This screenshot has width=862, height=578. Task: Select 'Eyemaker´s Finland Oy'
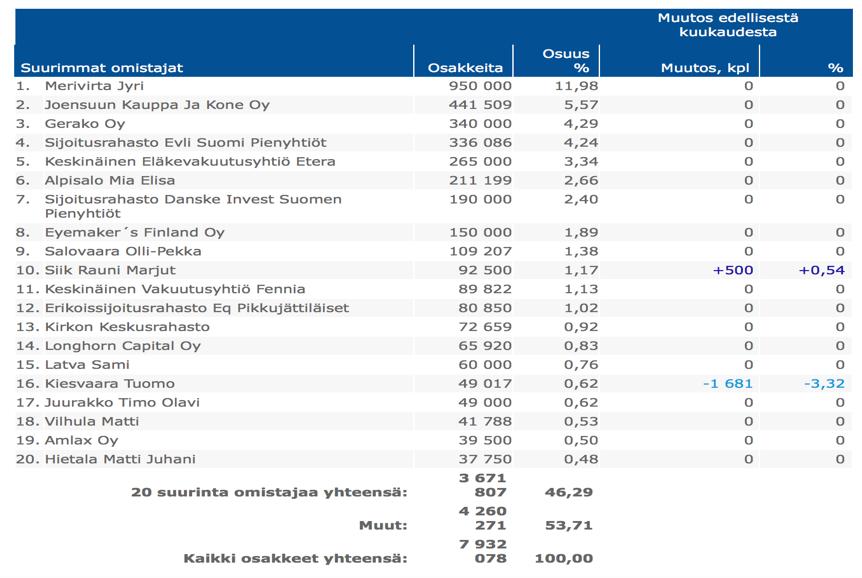click(x=135, y=232)
